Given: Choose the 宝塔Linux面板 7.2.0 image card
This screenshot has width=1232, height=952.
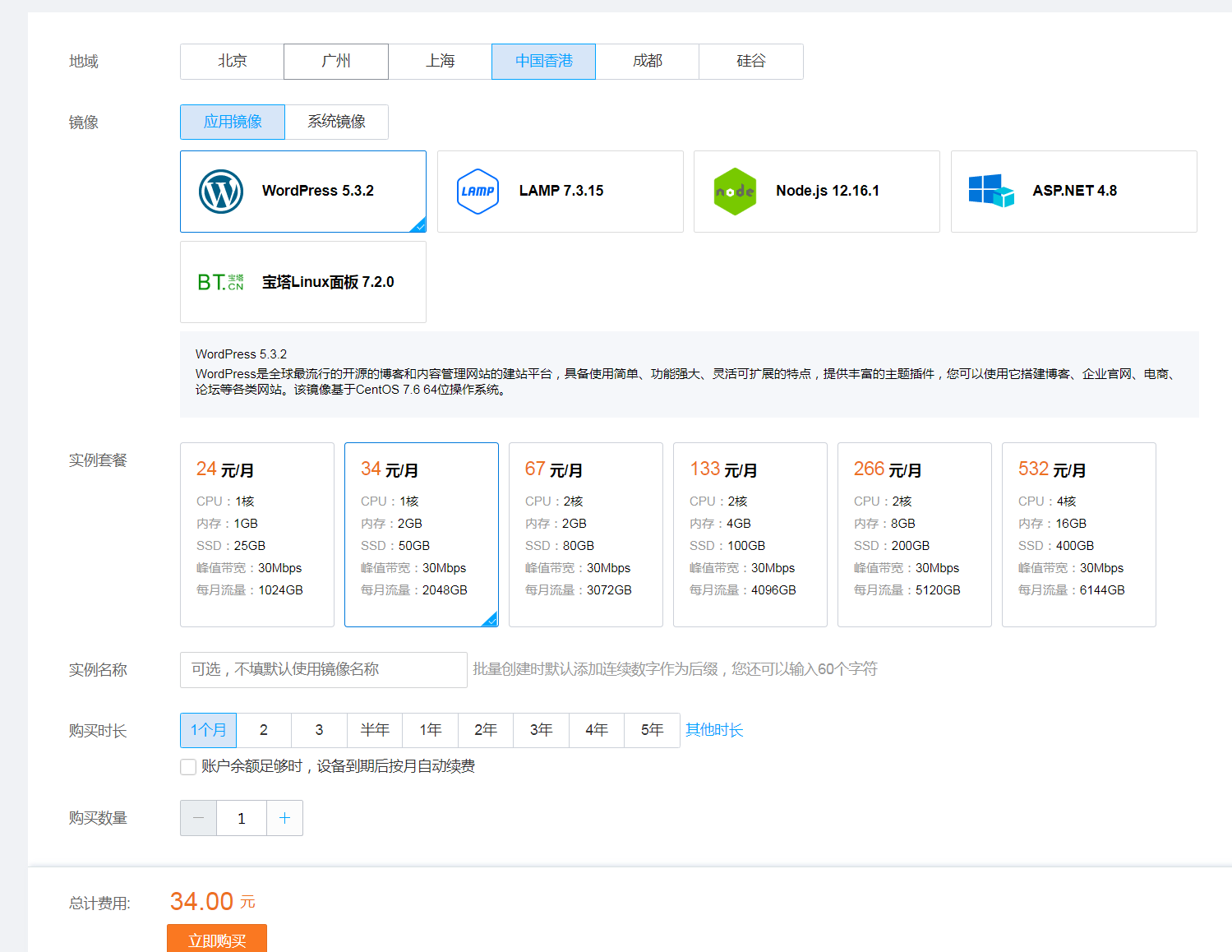Looking at the screenshot, I should pyautogui.click(x=303, y=282).
